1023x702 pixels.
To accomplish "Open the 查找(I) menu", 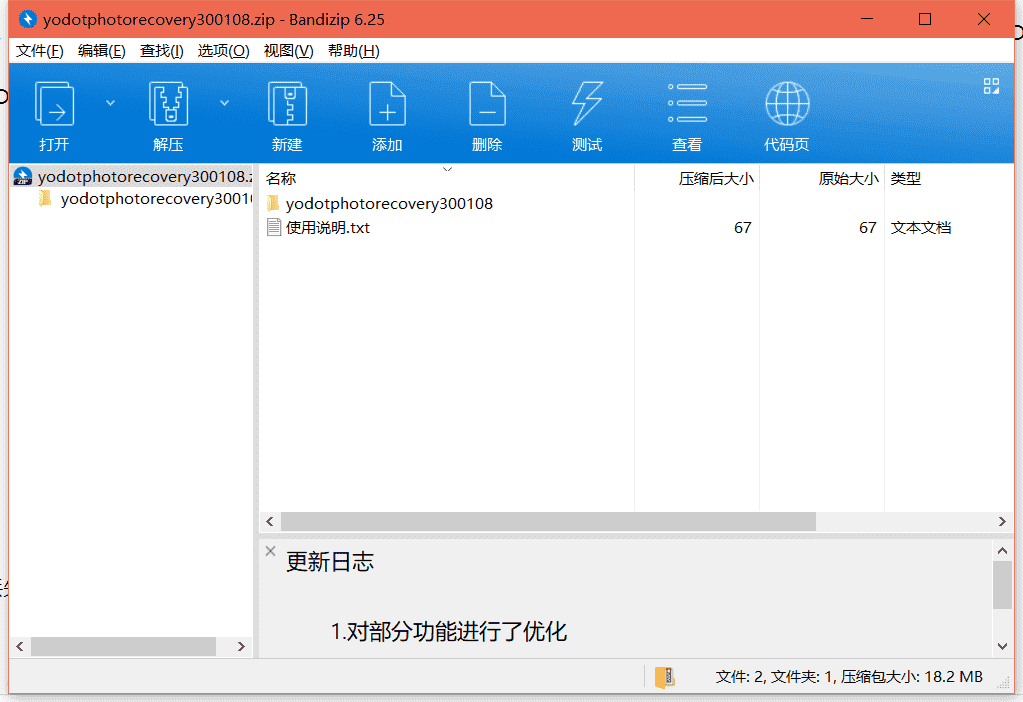I will [161, 51].
